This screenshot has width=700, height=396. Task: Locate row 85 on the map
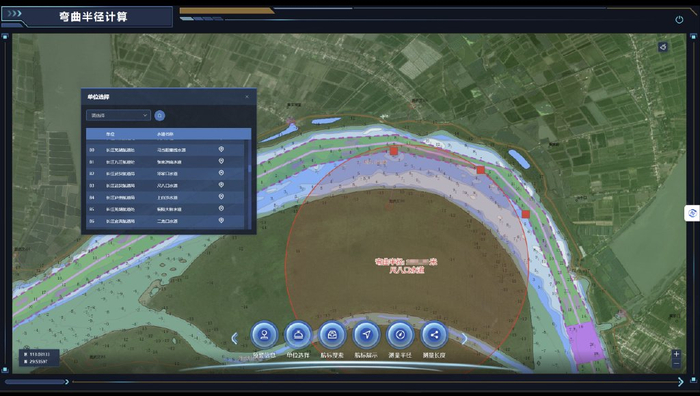(221, 208)
